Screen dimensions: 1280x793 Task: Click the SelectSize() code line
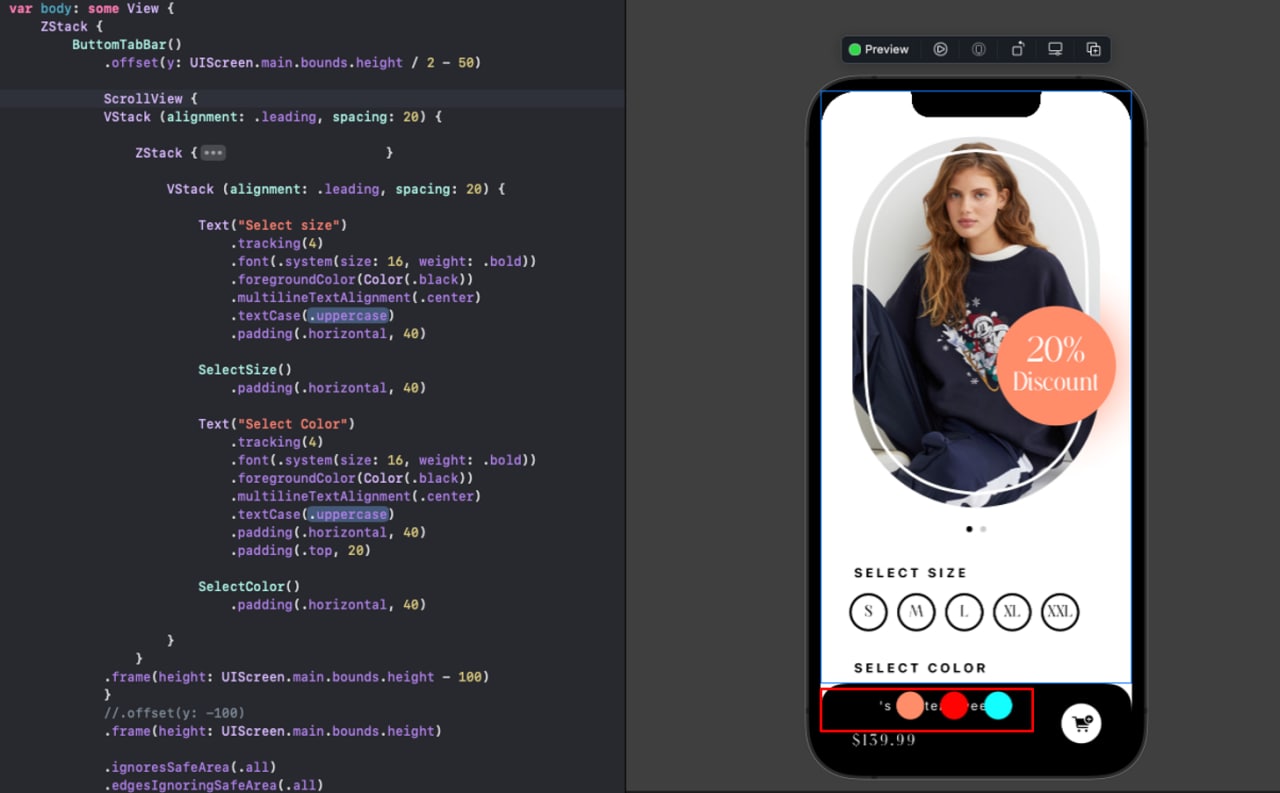pos(245,370)
